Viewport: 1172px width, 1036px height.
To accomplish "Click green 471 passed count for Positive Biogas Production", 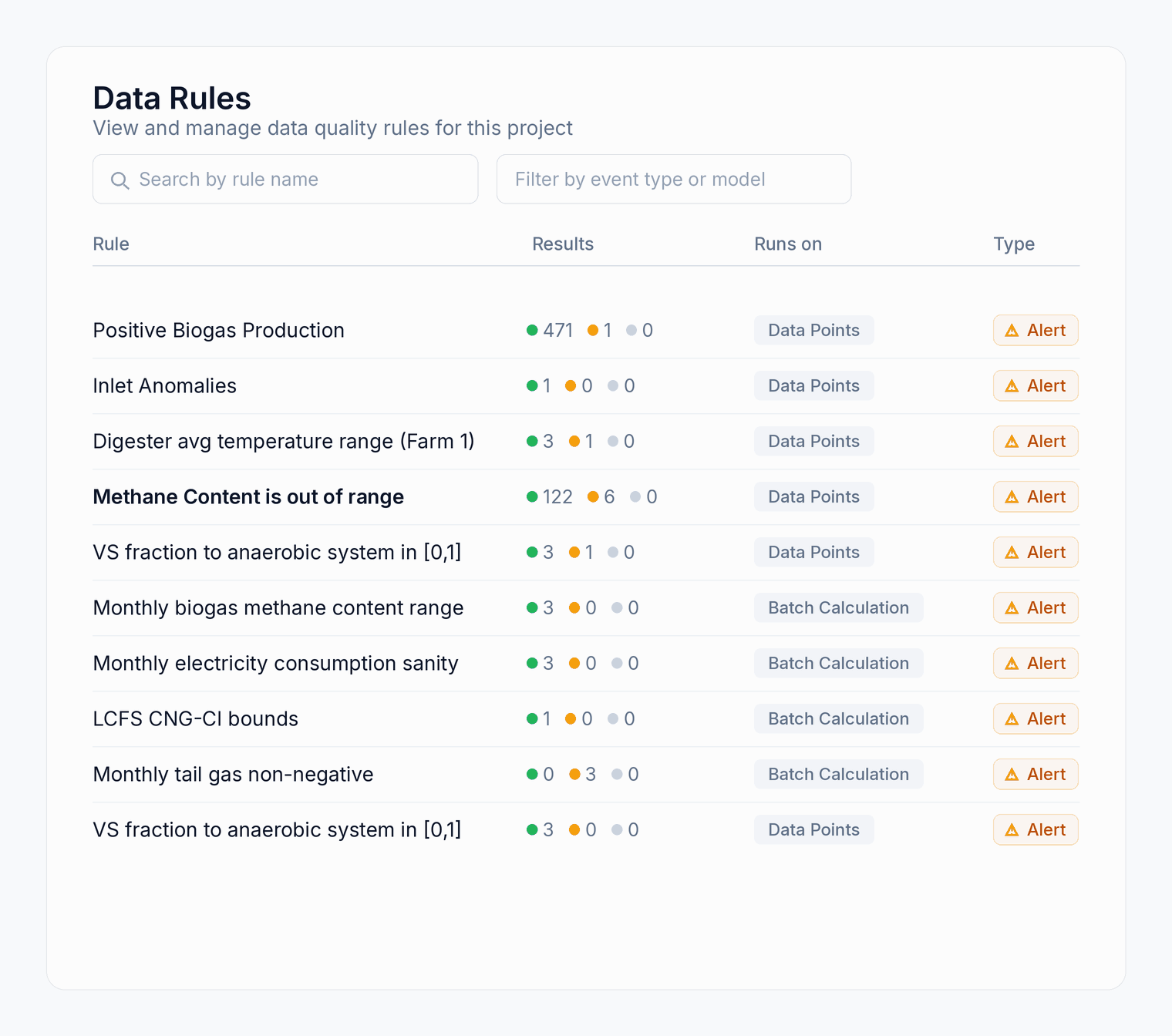I will click(550, 330).
